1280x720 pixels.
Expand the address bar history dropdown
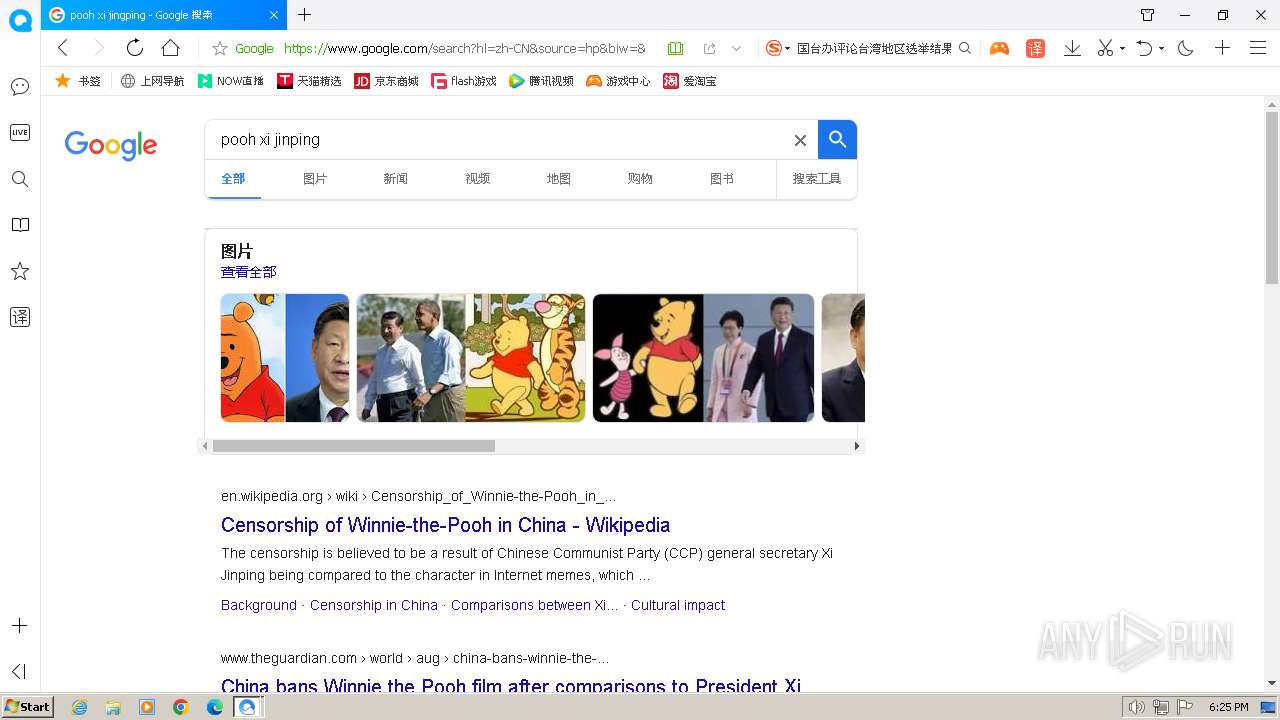(x=737, y=48)
